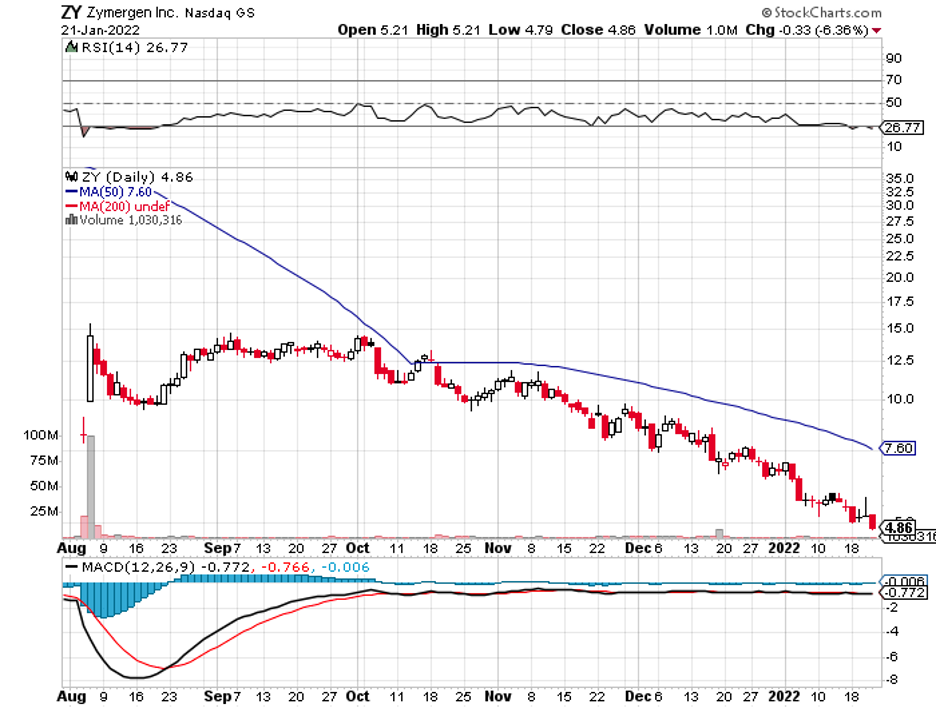Click the red MA(200) legend color line

71,206
